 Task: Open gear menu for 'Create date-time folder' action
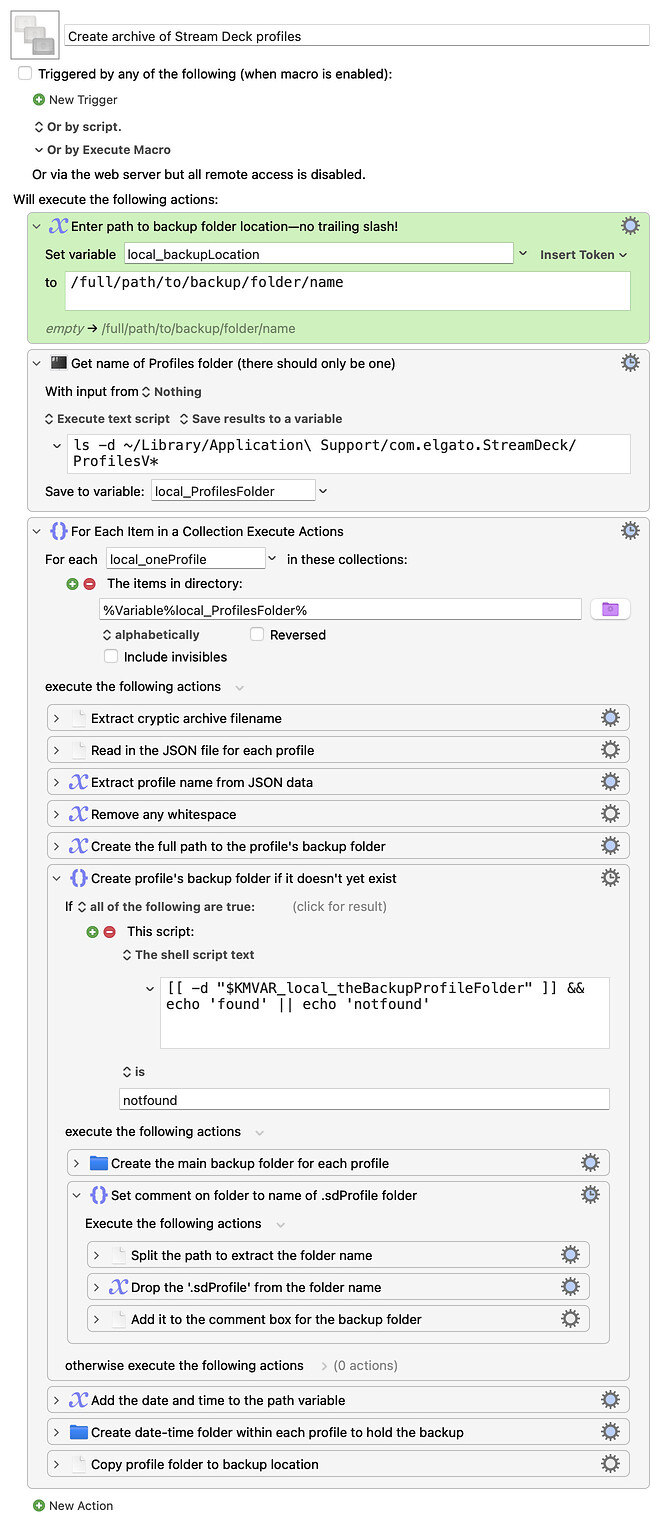point(610,1432)
